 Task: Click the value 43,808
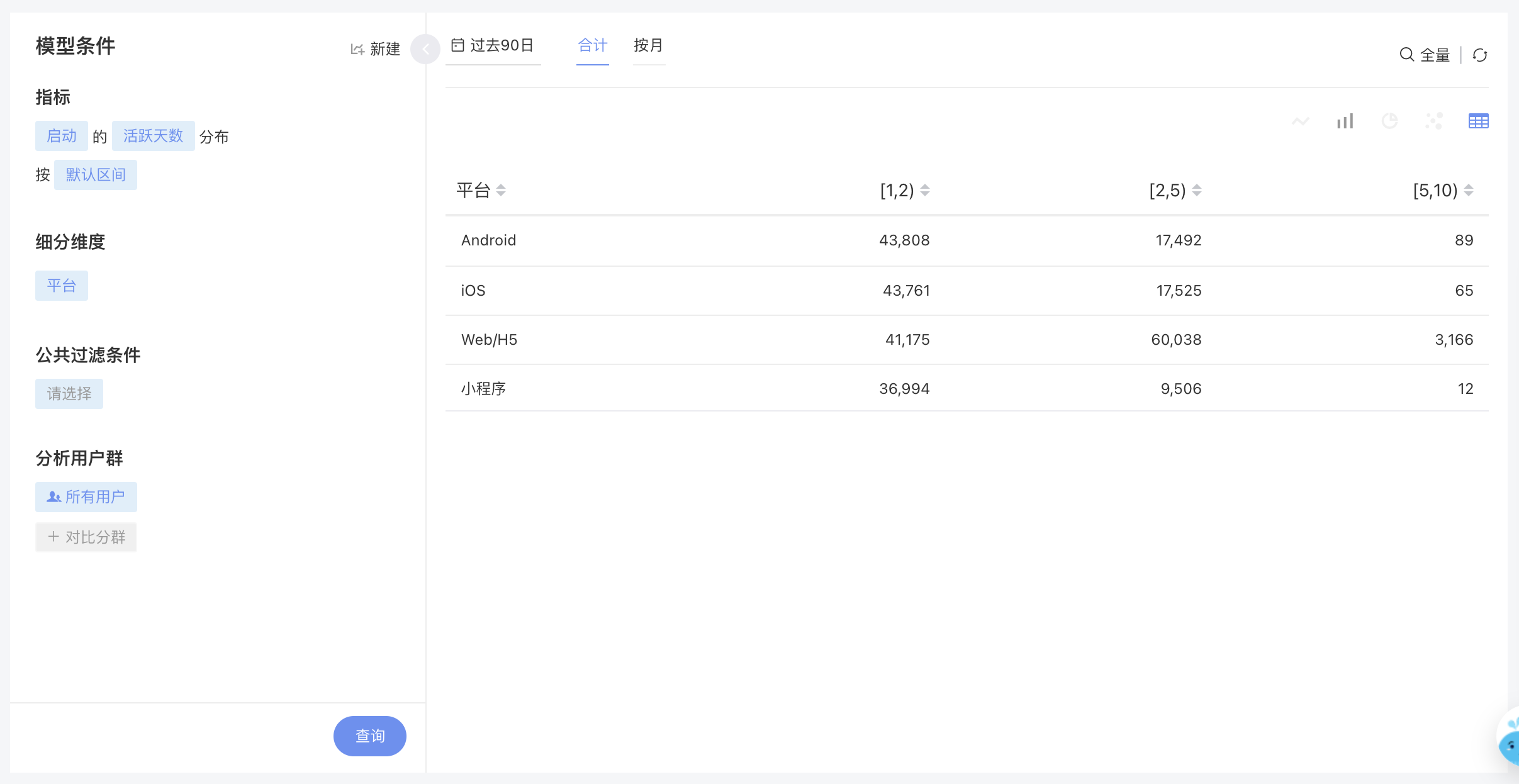(x=904, y=240)
